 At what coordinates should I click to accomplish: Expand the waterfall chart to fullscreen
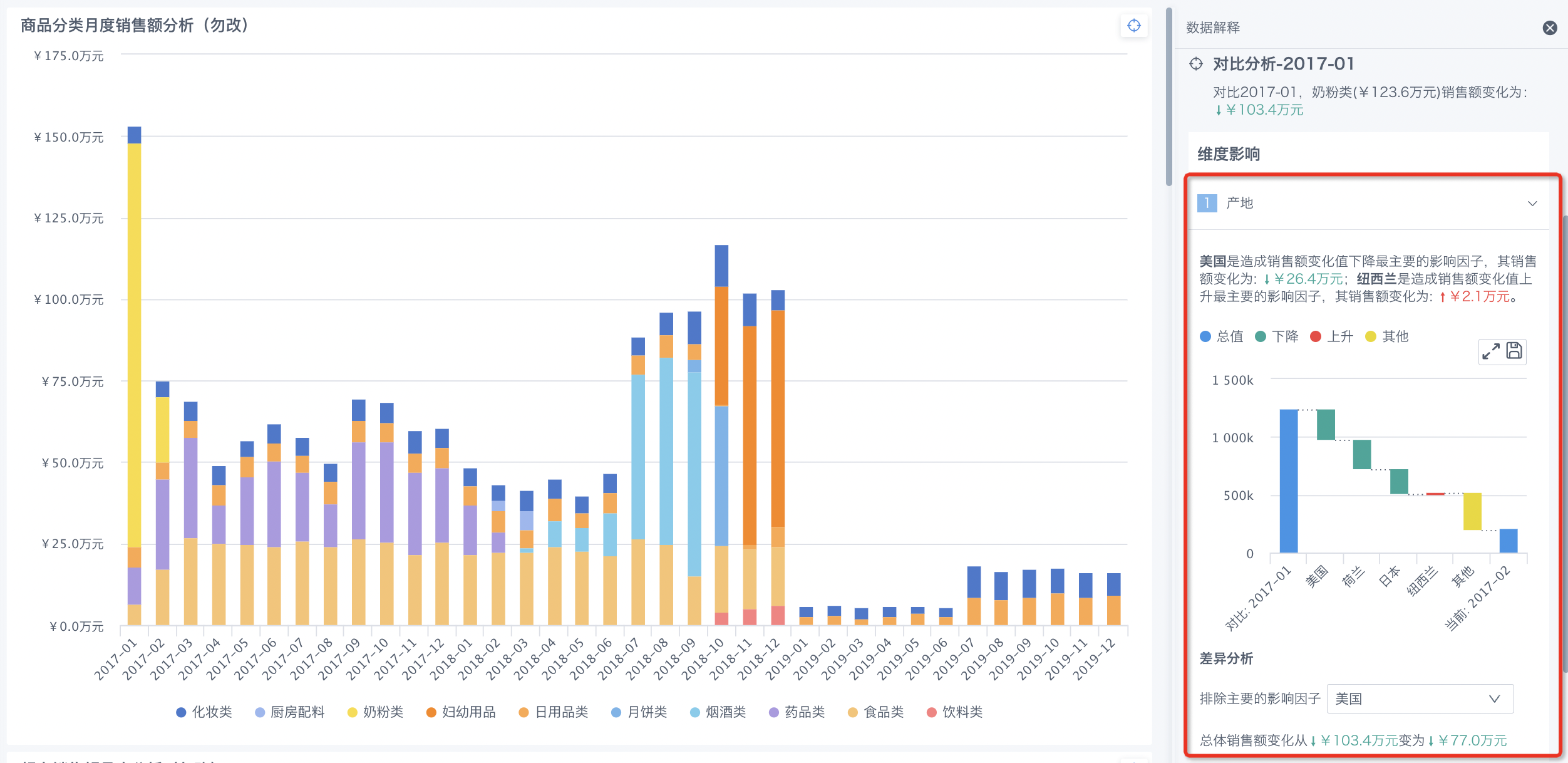click(1490, 351)
